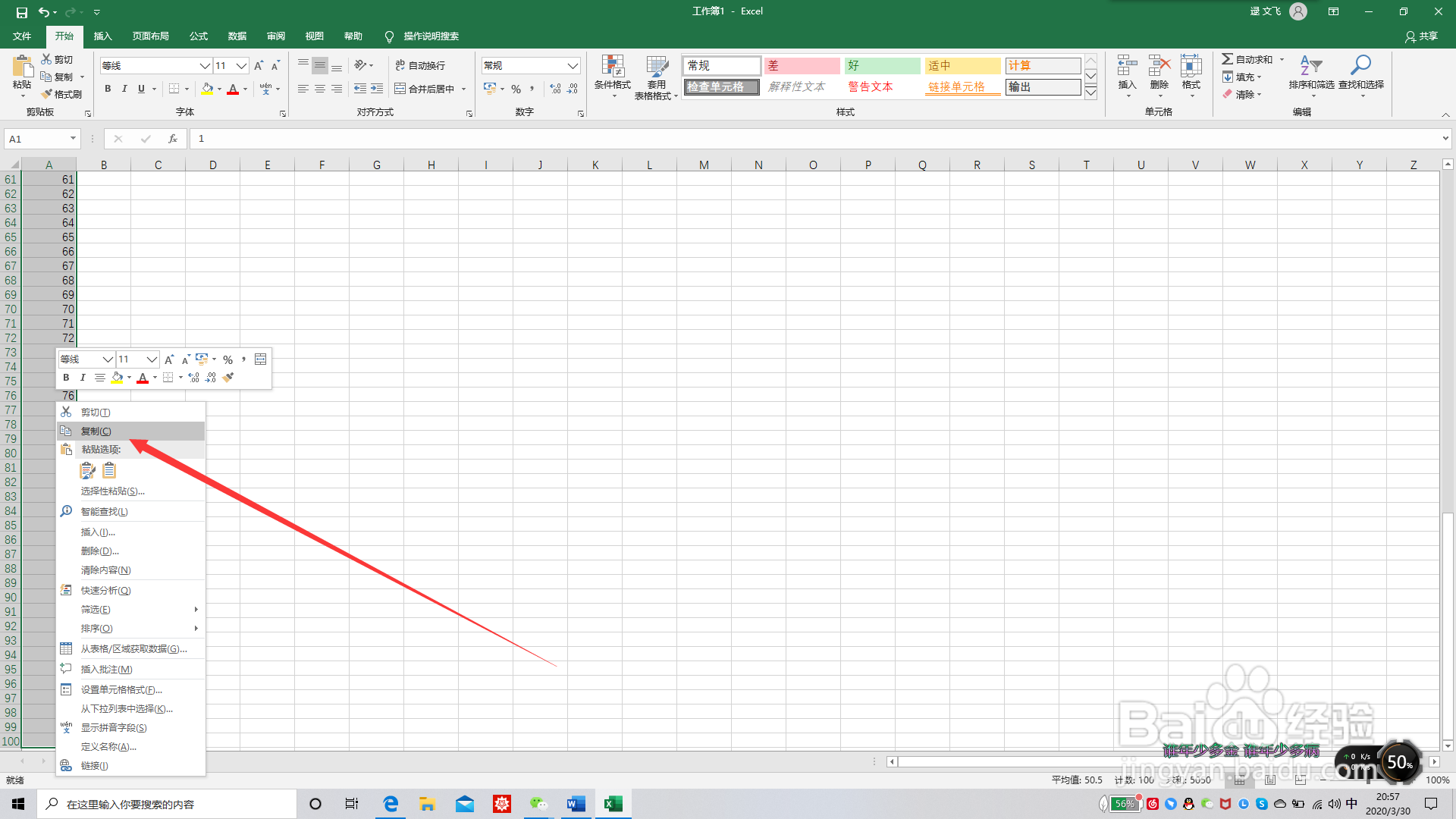Click the Share button
1456x819 pixels.
1421,36
